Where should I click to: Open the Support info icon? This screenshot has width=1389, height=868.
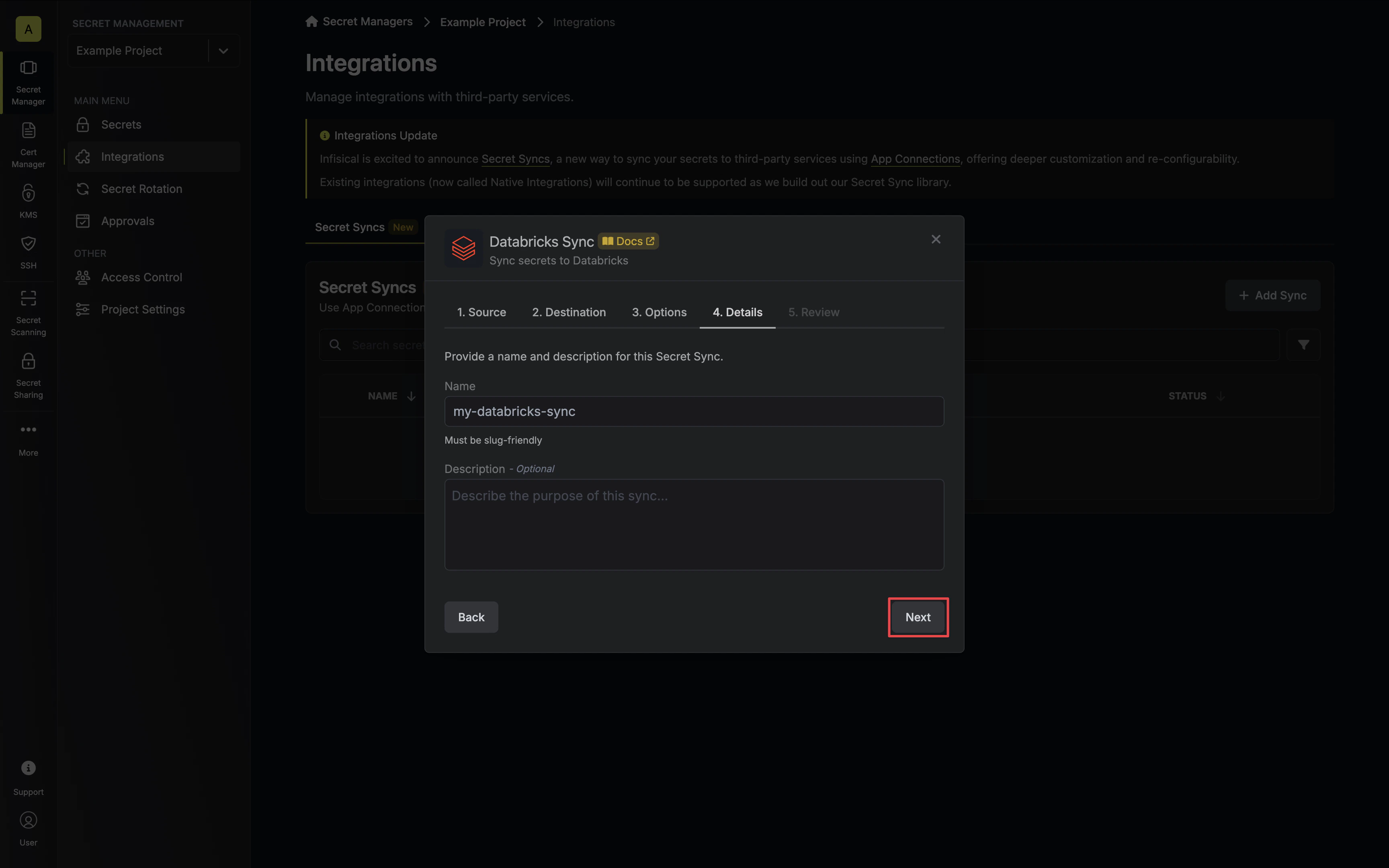click(x=28, y=768)
